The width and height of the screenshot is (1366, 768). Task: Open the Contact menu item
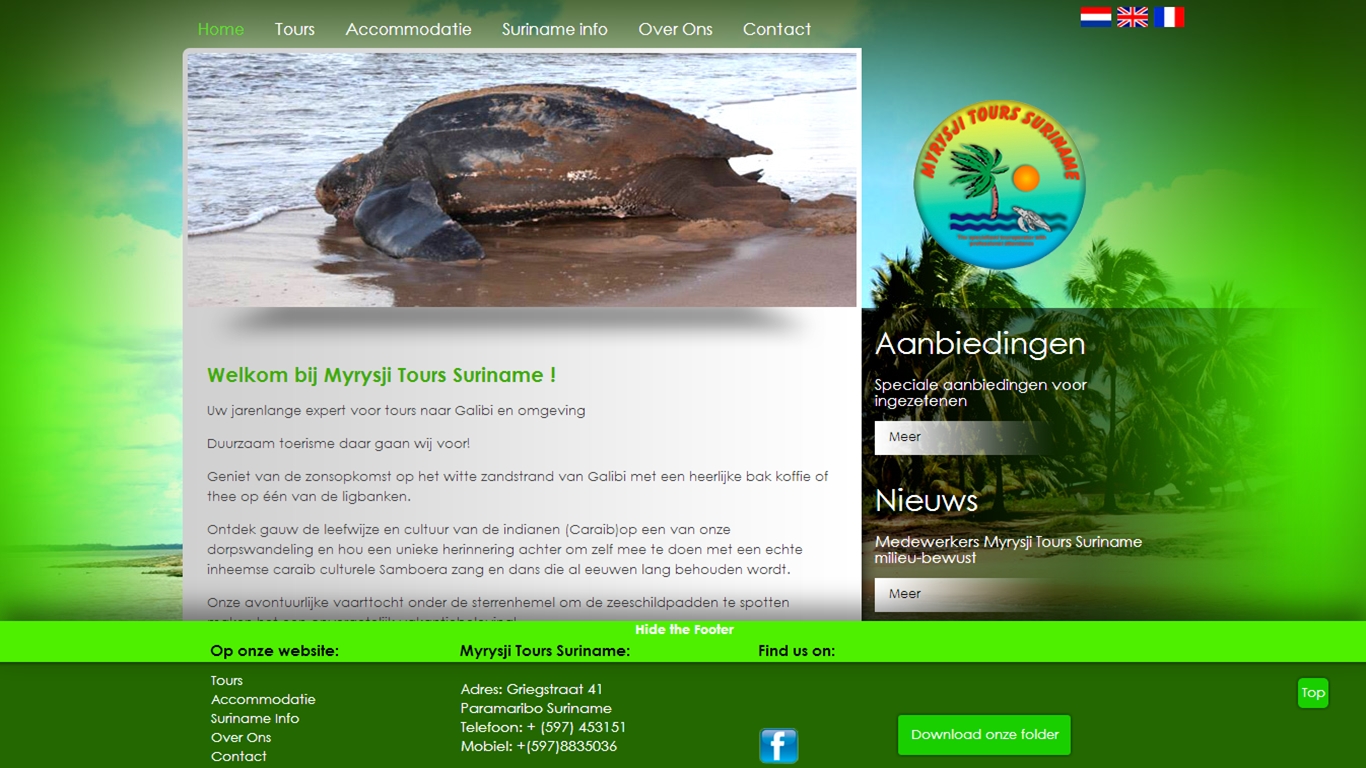[777, 29]
